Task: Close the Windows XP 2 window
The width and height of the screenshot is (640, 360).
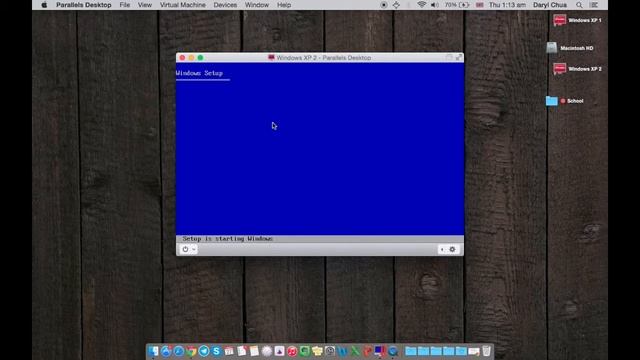Action: tap(182, 58)
